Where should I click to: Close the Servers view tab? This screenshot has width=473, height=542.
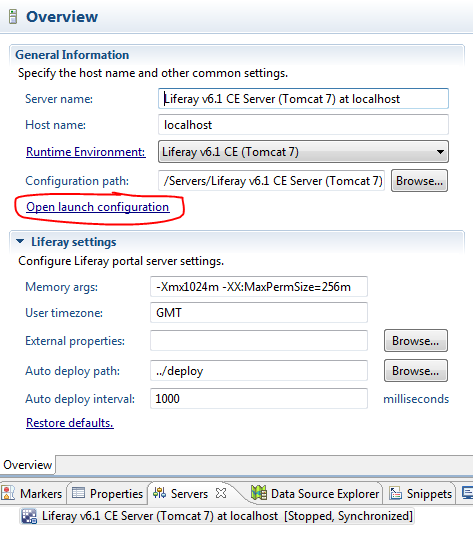[221, 493]
